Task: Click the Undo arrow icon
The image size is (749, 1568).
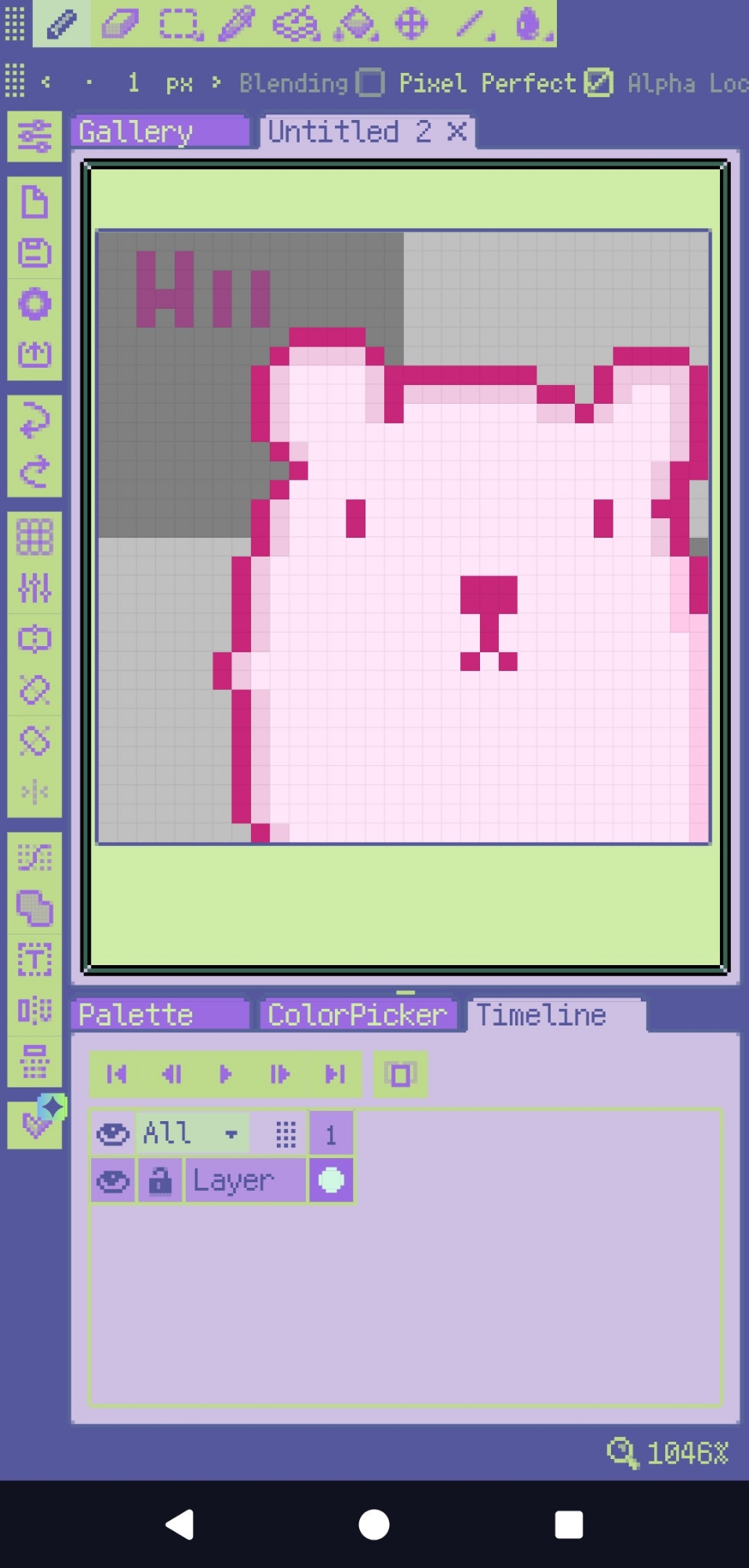Action: coord(35,421)
